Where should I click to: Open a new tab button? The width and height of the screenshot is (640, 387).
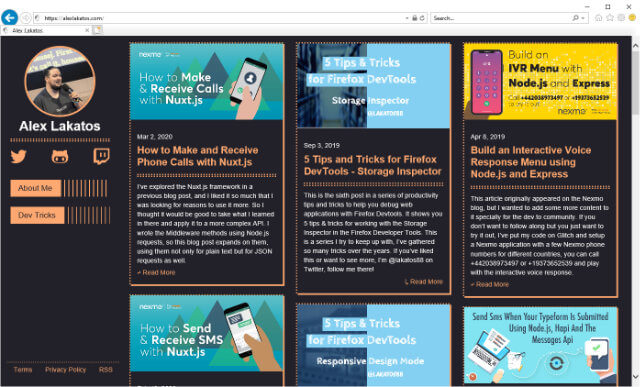point(97,30)
